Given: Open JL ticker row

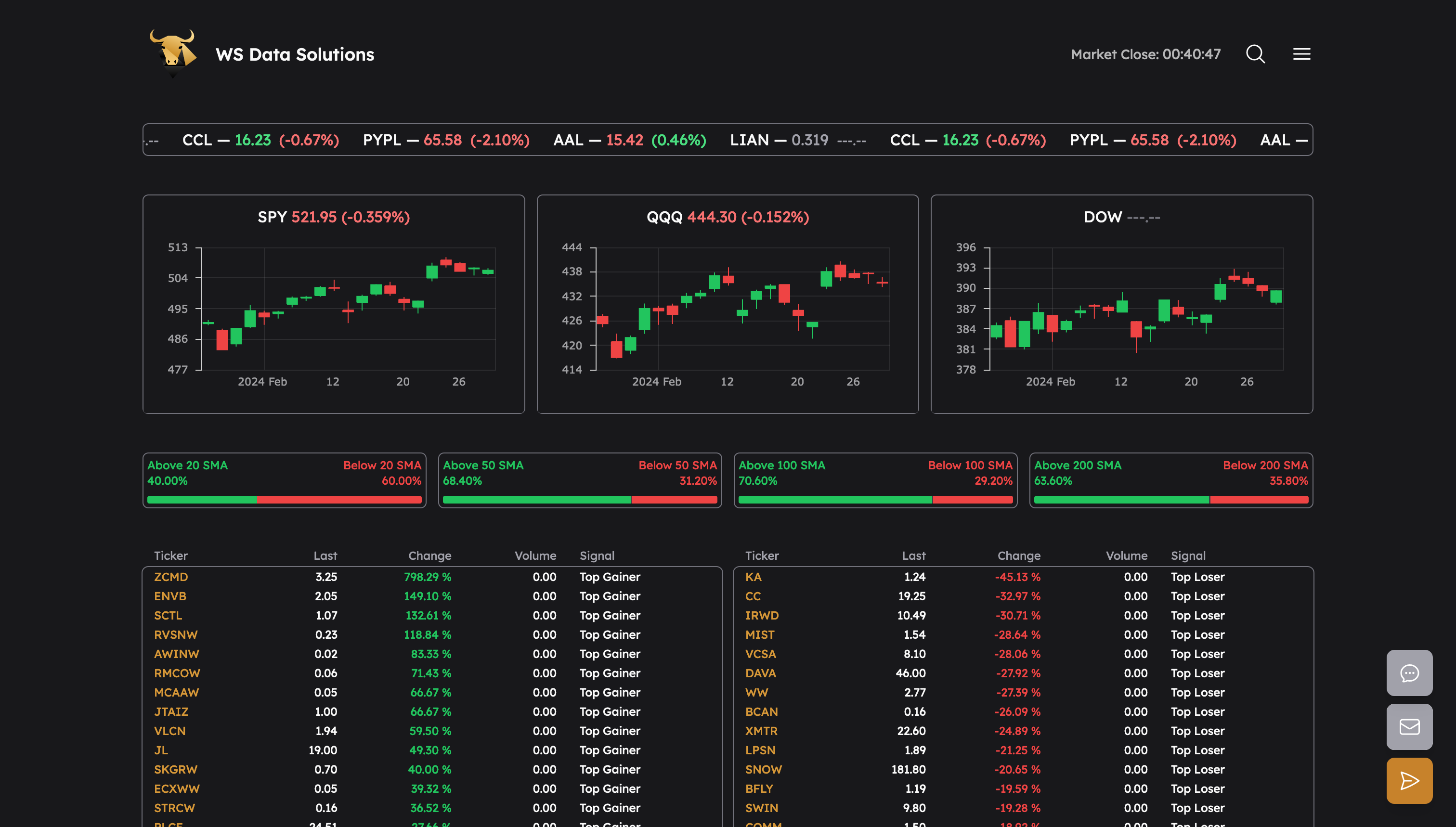Looking at the screenshot, I should [x=432, y=751].
